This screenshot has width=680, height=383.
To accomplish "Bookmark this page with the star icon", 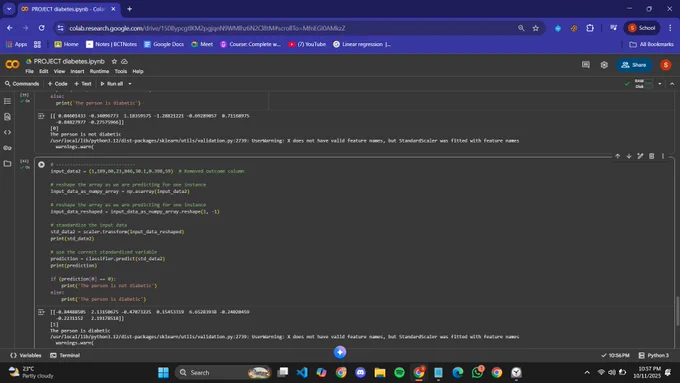I will click(x=536, y=28).
